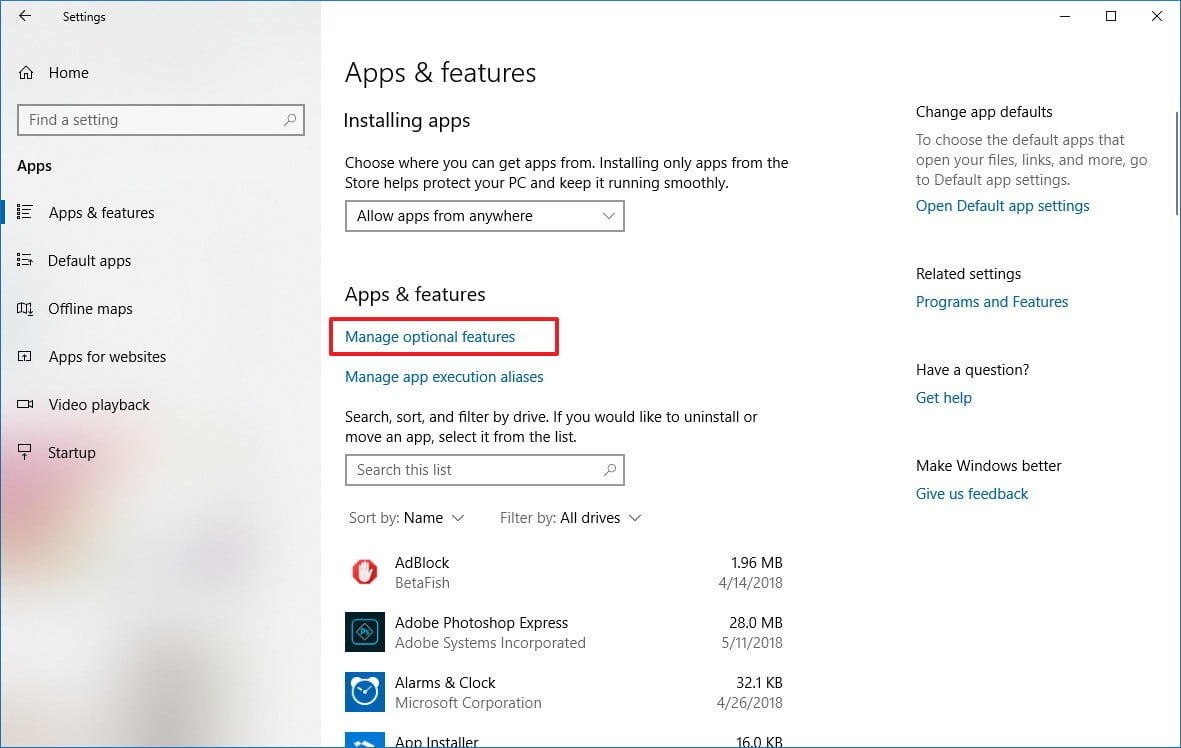Click Manage optional features link
Image resolution: width=1181 pixels, height=748 pixels.
click(x=430, y=337)
